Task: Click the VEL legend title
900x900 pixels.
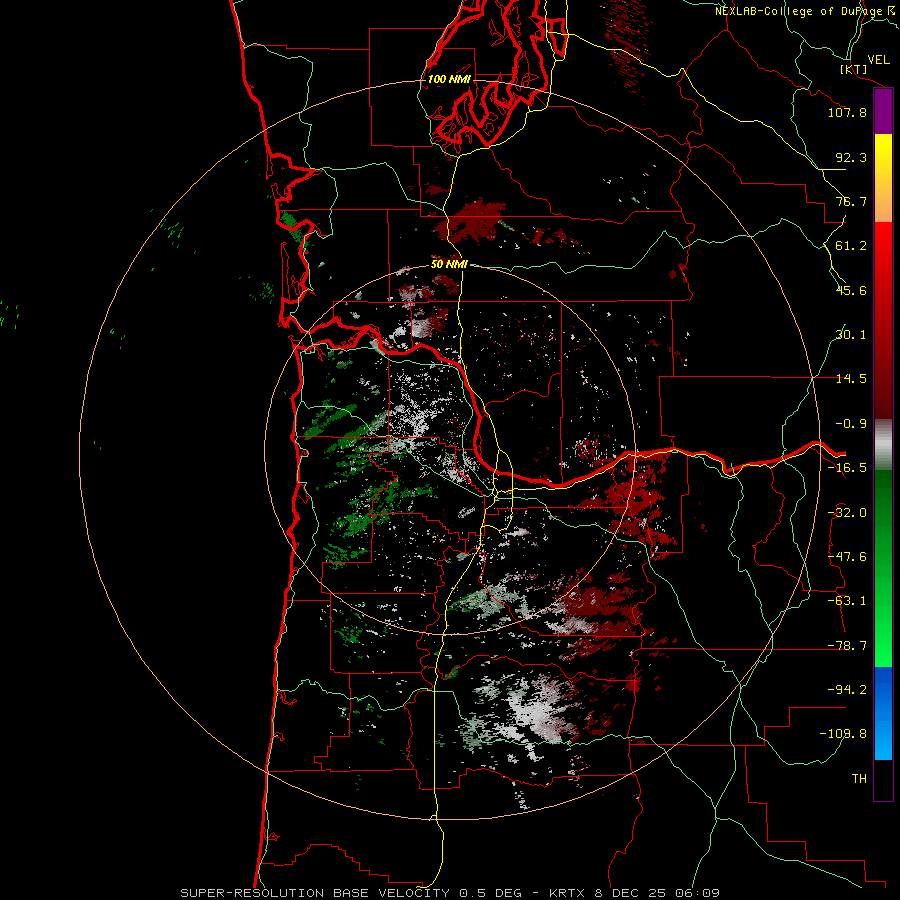Action: coord(878,60)
